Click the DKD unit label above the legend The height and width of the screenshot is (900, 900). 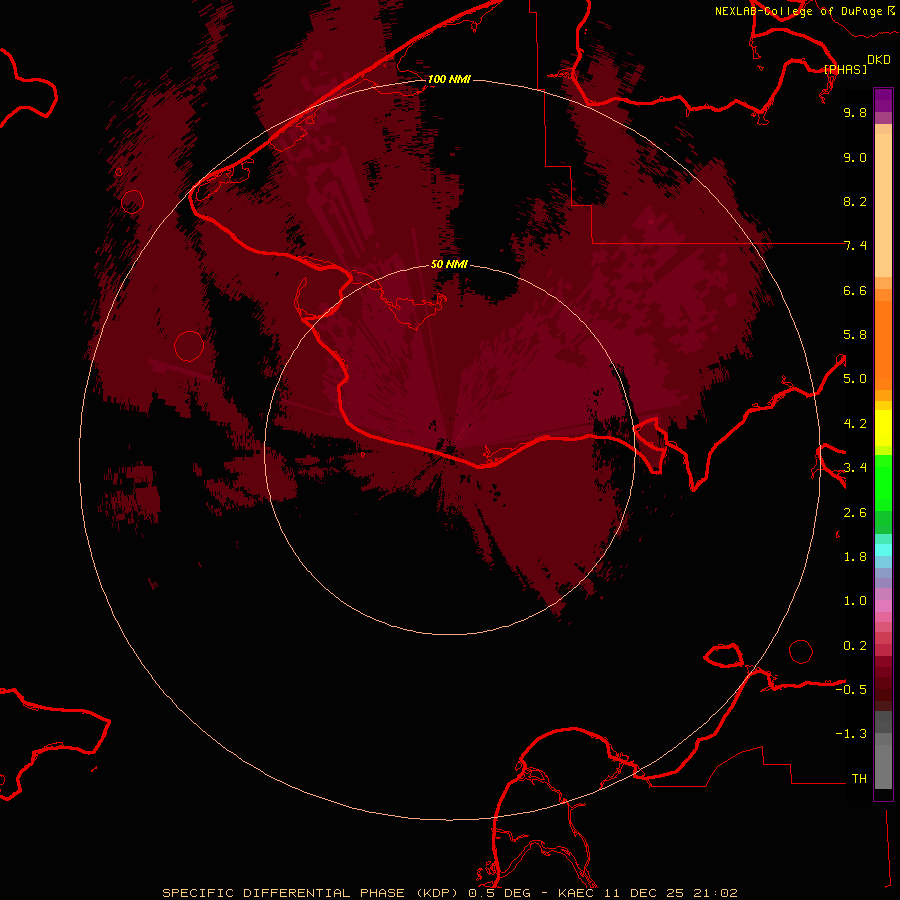point(878,60)
